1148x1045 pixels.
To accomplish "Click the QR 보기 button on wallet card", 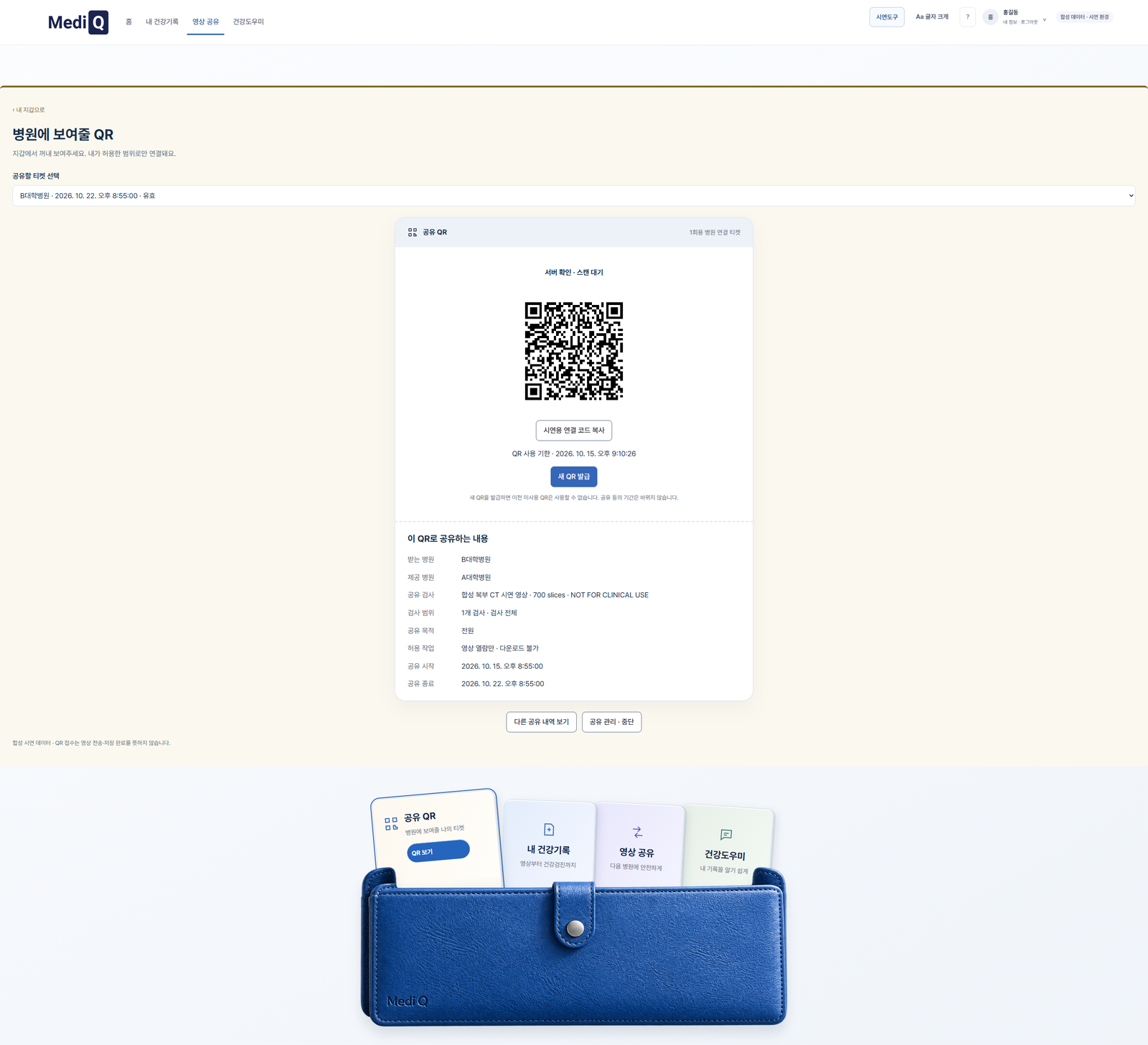I will pos(438,850).
